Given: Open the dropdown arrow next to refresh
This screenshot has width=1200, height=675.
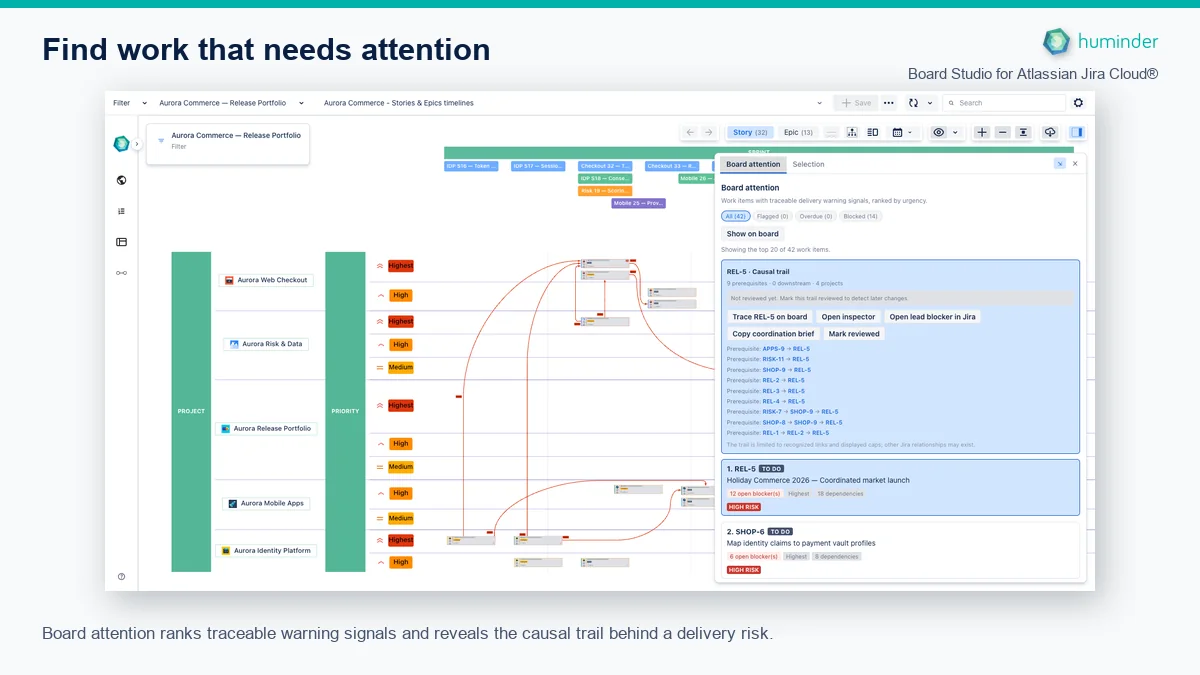Looking at the screenshot, I should pos(930,103).
